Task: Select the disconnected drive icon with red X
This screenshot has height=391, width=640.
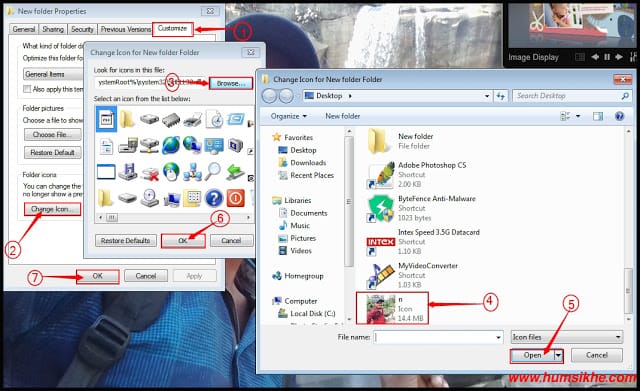Action: tap(149, 173)
